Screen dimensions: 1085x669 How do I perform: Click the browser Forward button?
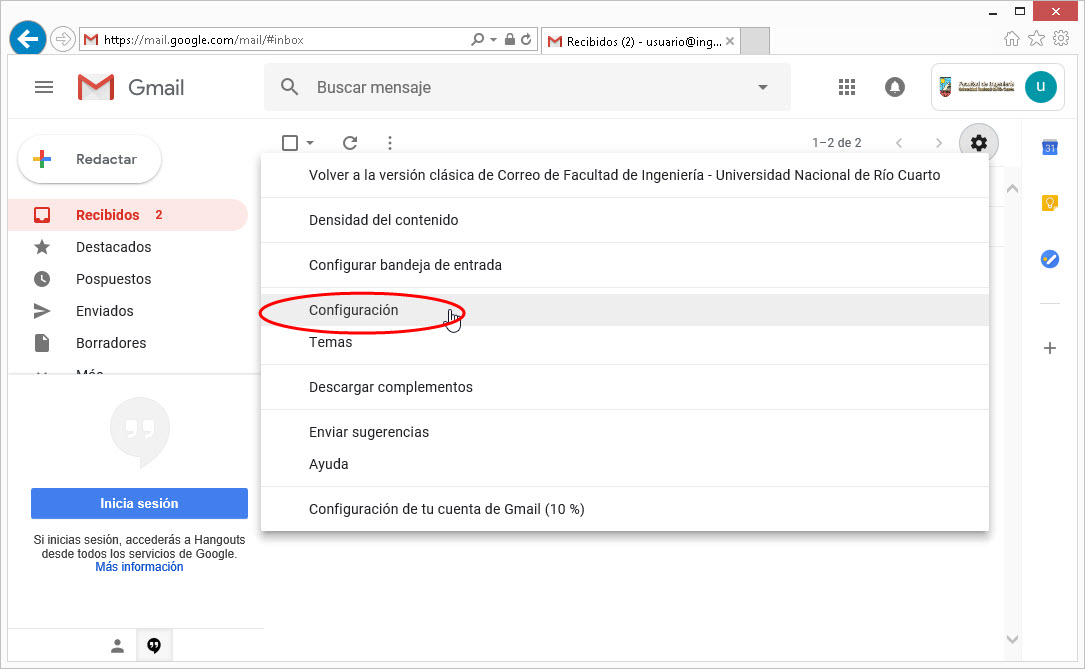pyautogui.click(x=63, y=39)
